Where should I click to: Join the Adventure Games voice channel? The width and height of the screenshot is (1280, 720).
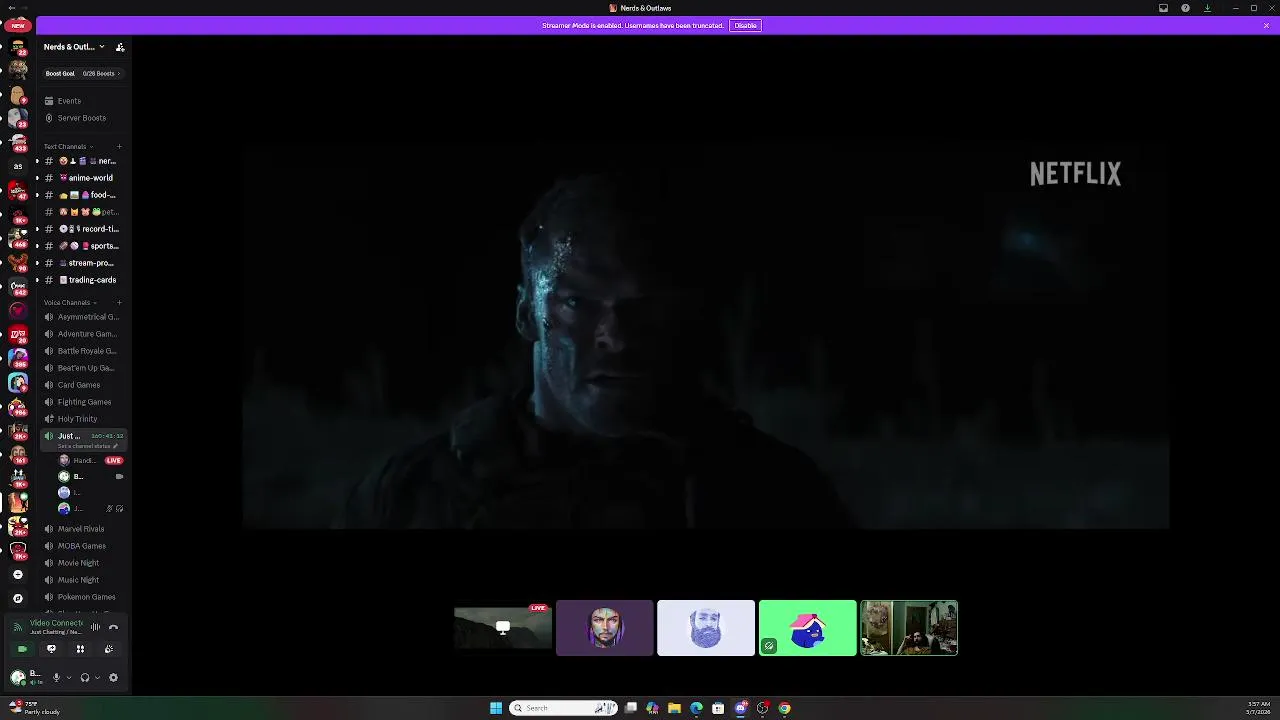83,334
